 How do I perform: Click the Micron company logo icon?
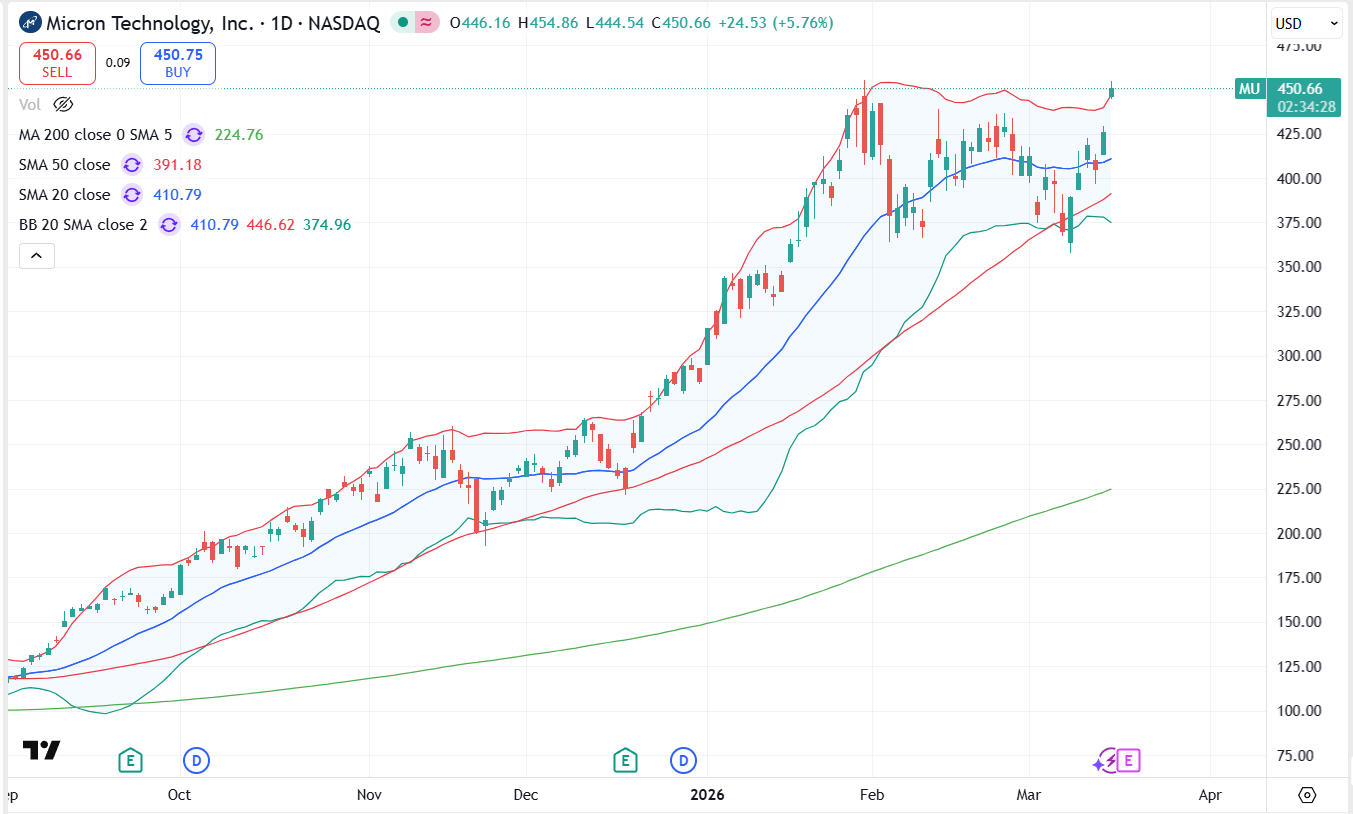[x=30, y=23]
